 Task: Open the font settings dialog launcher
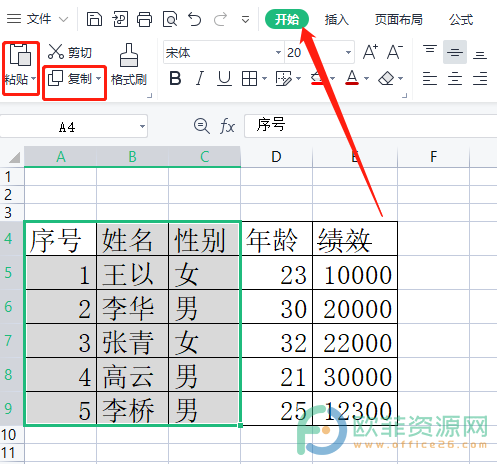pyautogui.click(x=405, y=96)
